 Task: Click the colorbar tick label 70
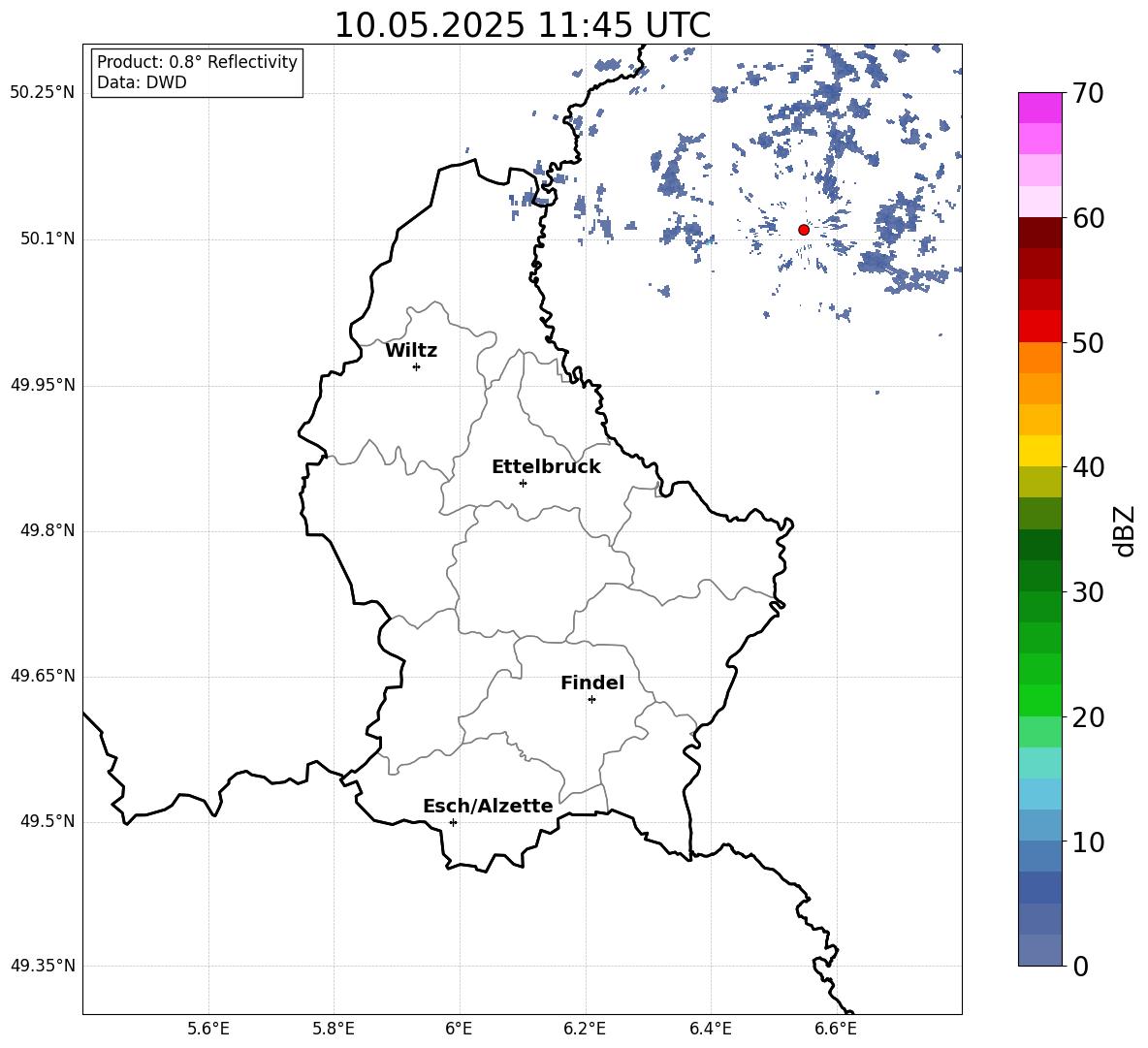(x=1088, y=93)
